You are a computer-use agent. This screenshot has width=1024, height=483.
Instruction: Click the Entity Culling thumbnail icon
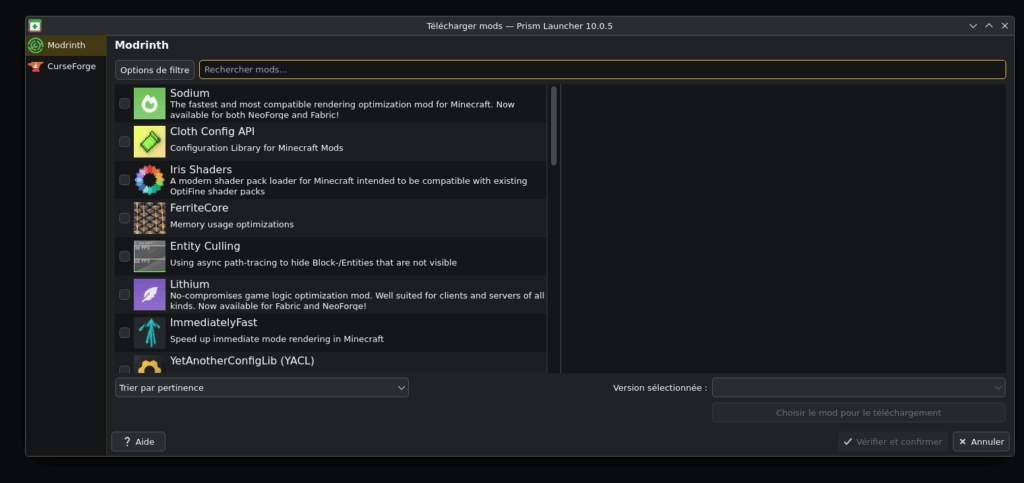[x=149, y=256]
